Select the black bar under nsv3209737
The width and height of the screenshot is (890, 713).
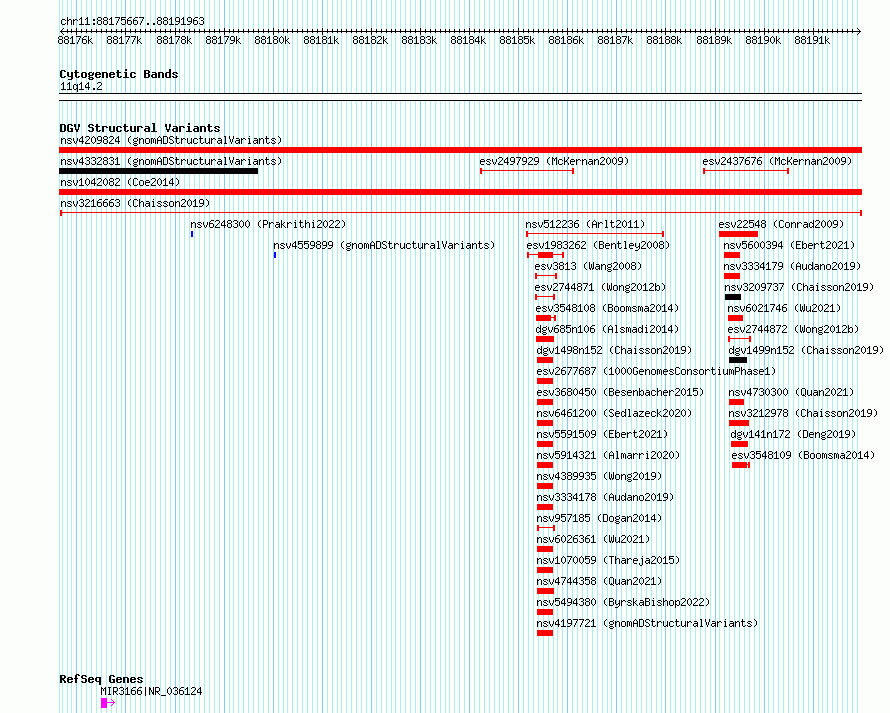point(733,297)
